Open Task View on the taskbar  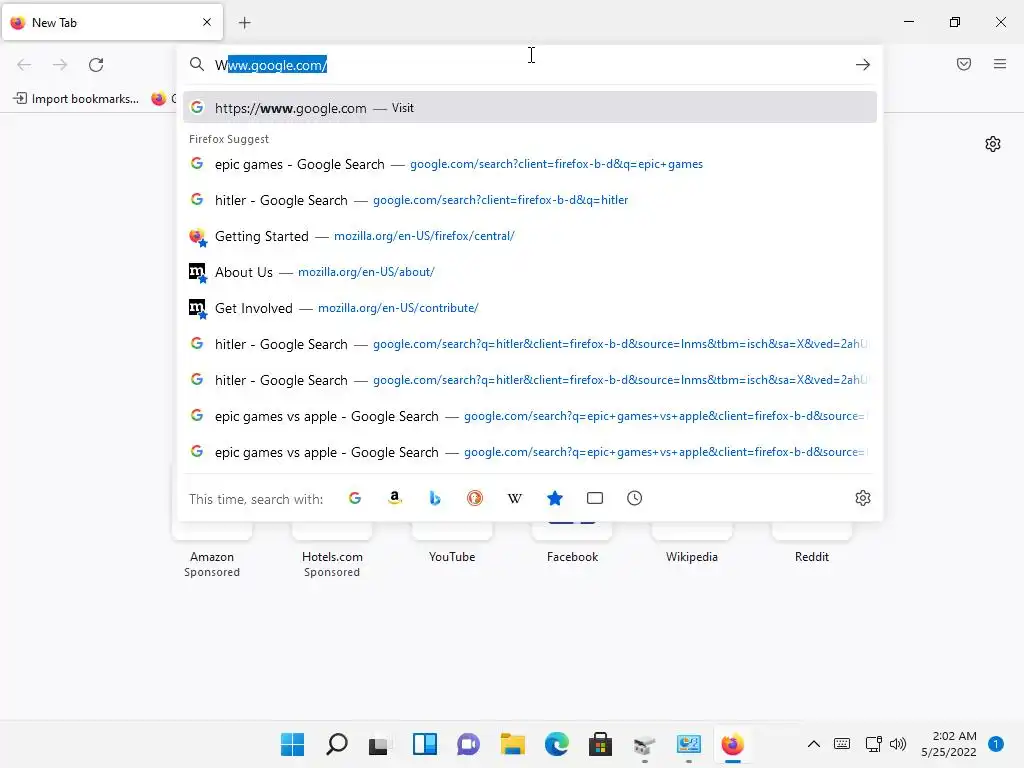point(380,744)
